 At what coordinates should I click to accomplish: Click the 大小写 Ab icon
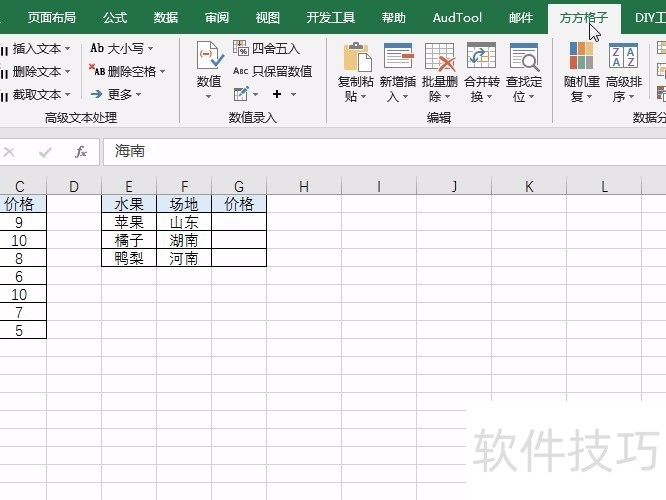click(x=97, y=48)
